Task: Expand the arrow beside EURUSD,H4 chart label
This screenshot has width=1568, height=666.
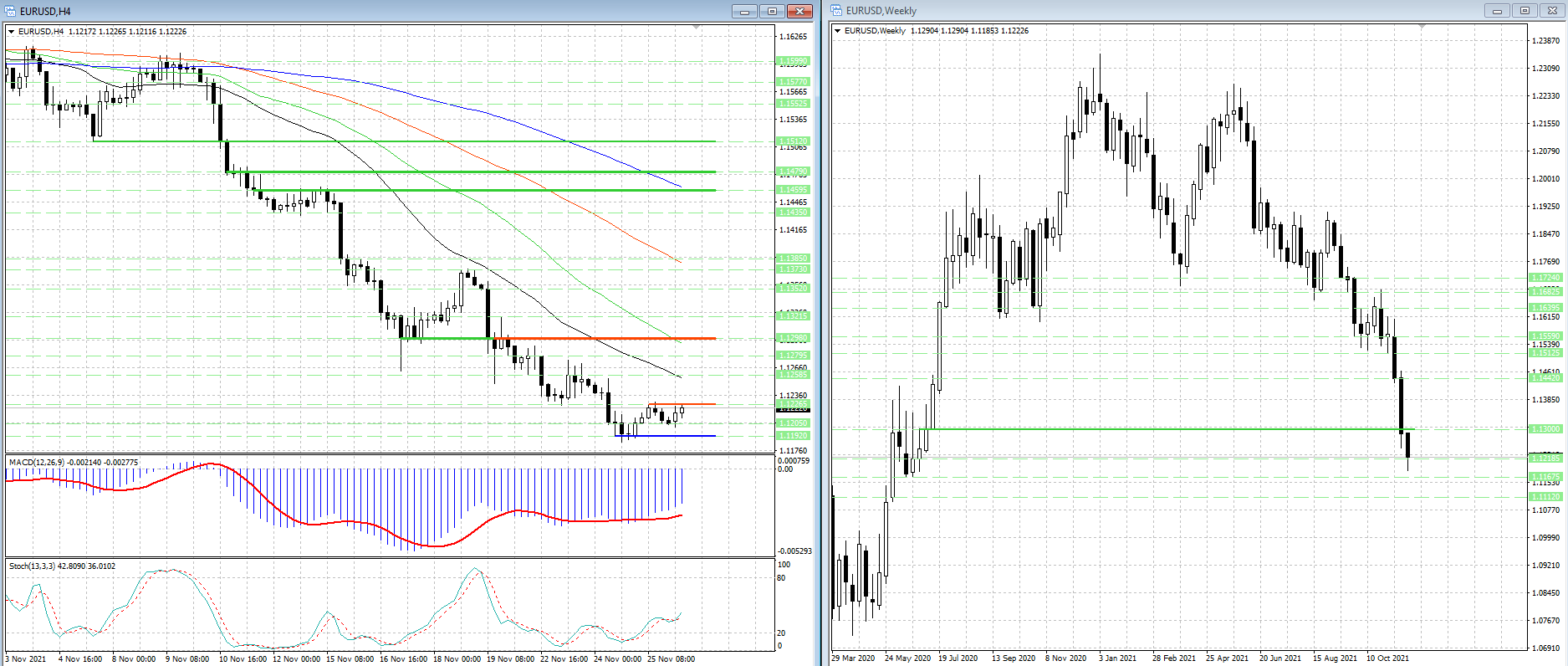Action: coord(12,32)
